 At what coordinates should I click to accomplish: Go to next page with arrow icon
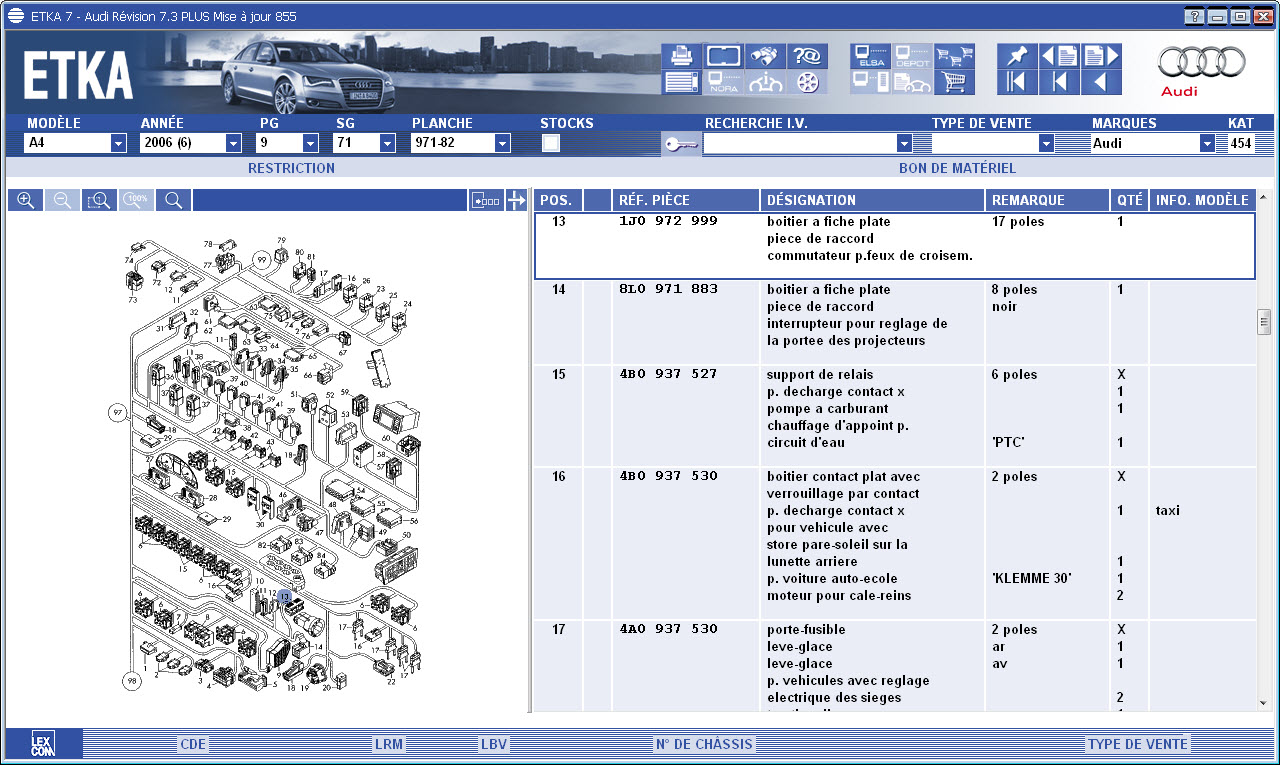[x=1101, y=56]
